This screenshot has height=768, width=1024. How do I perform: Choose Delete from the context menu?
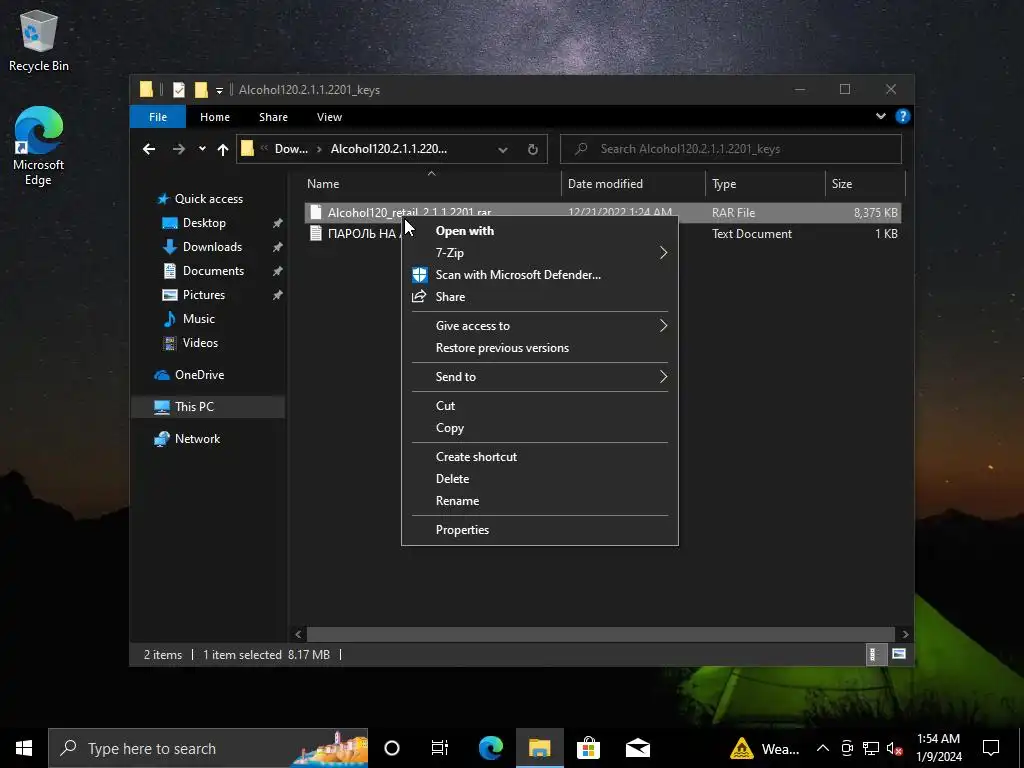click(x=539, y=479)
